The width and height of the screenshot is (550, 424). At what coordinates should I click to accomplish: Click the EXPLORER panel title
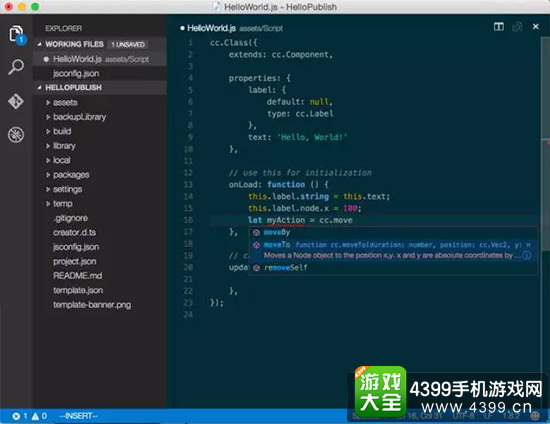tap(63, 28)
